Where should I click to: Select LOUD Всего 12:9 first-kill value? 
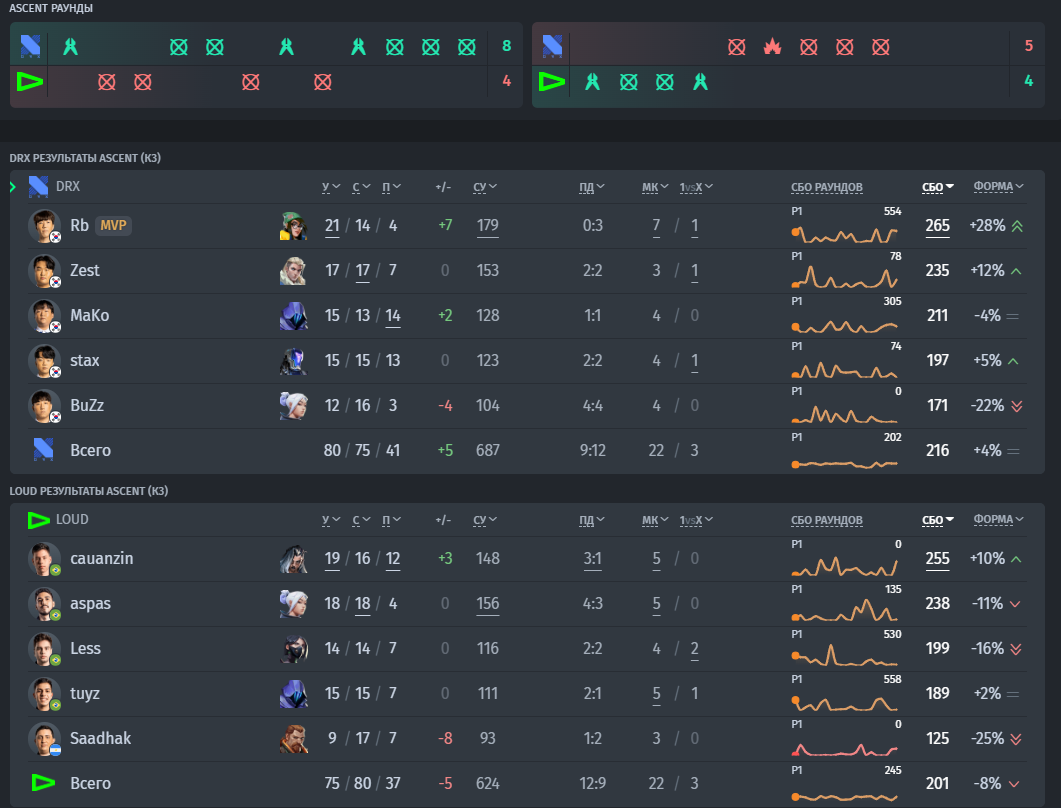pyautogui.click(x=593, y=783)
